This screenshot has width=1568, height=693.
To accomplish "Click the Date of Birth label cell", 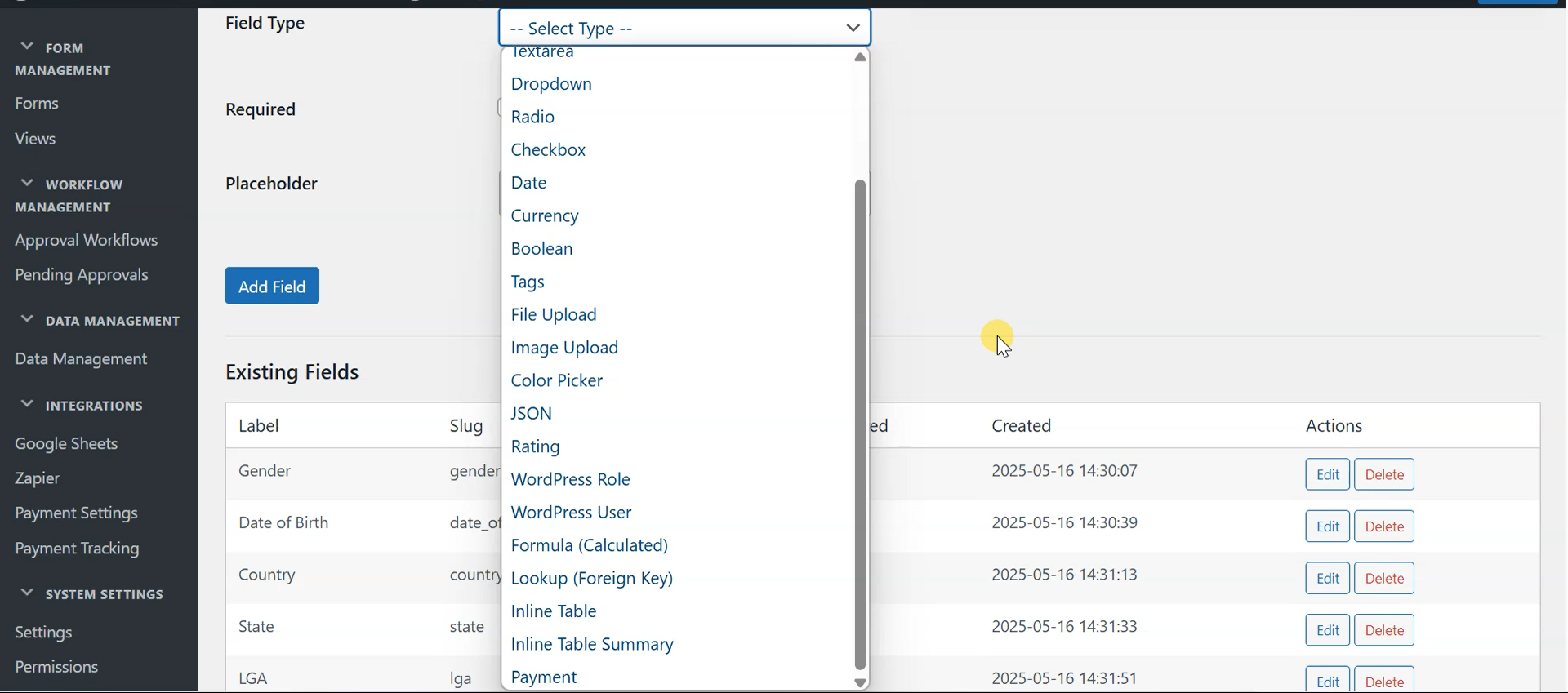I will click(x=283, y=522).
